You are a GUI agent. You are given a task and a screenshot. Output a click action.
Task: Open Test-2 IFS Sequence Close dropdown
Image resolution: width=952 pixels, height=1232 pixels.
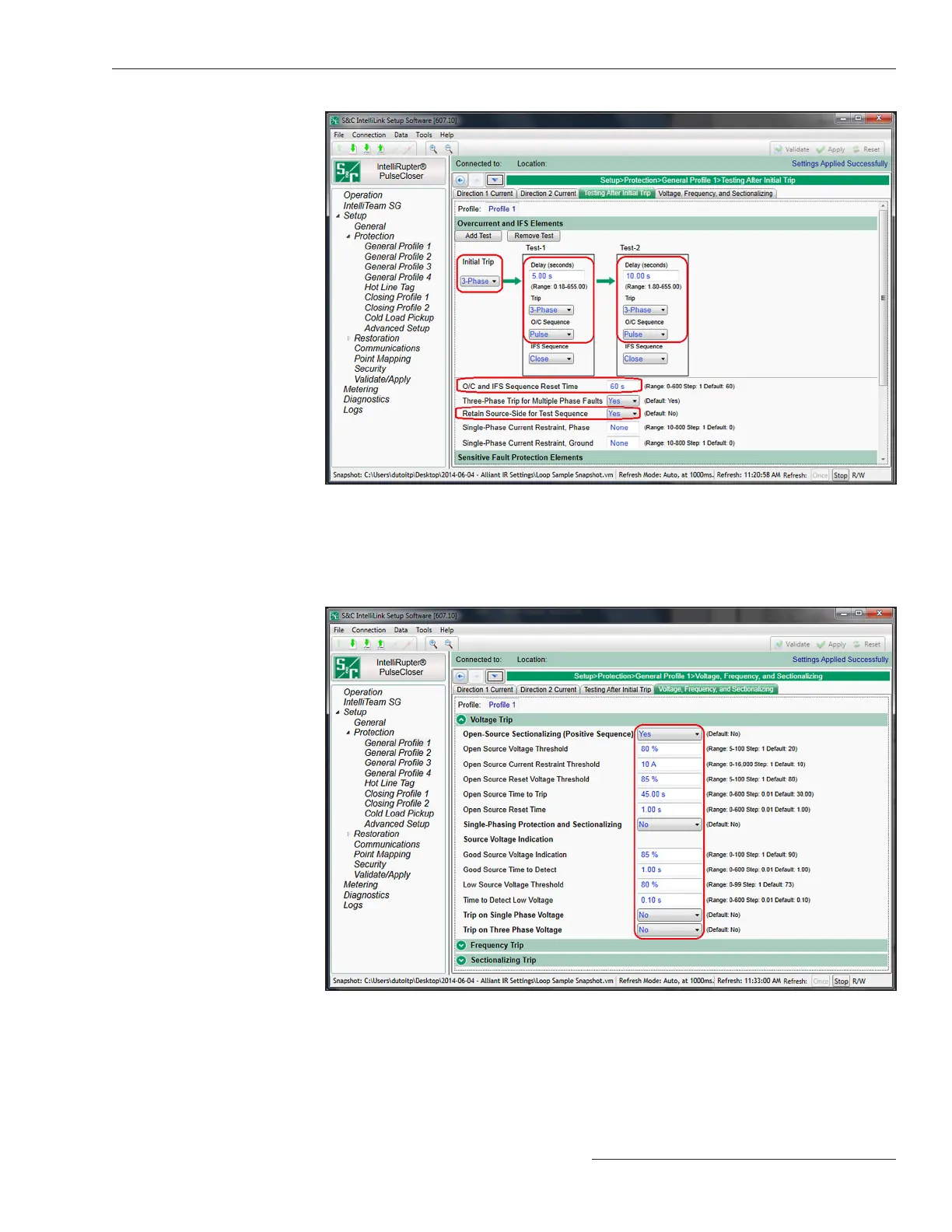click(x=645, y=359)
